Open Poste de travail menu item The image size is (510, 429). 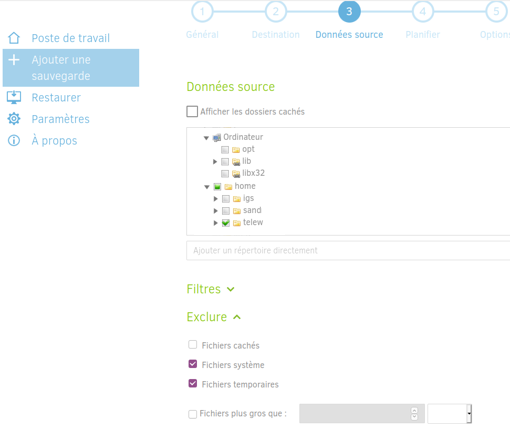tap(71, 38)
